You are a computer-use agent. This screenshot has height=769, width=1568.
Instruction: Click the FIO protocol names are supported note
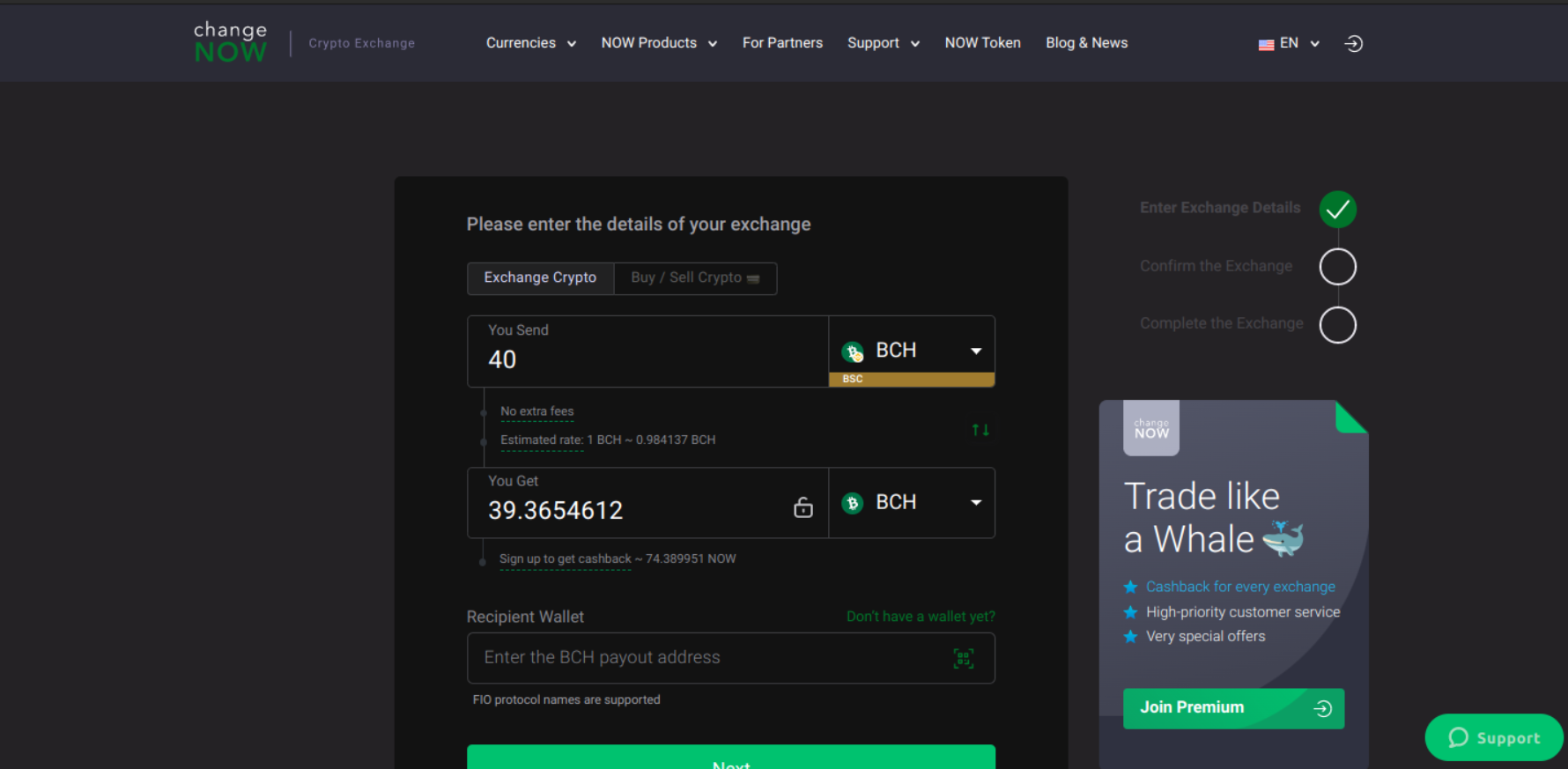pyautogui.click(x=566, y=700)
